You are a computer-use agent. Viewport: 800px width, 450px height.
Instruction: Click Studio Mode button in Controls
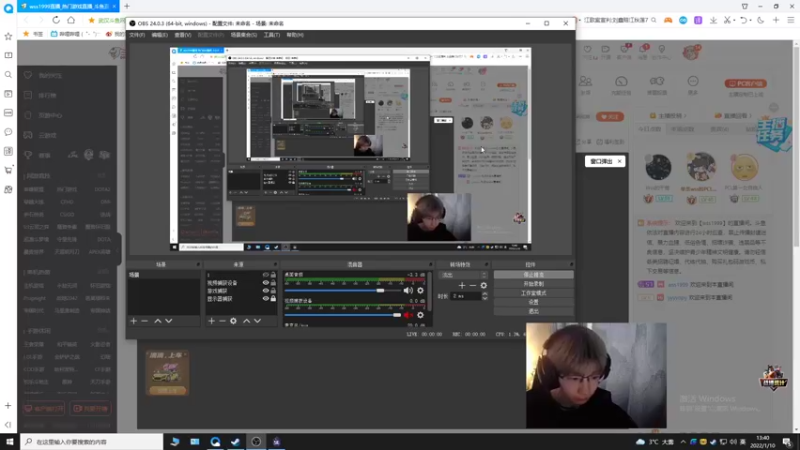pyautogui.click(x=533, y=293)
